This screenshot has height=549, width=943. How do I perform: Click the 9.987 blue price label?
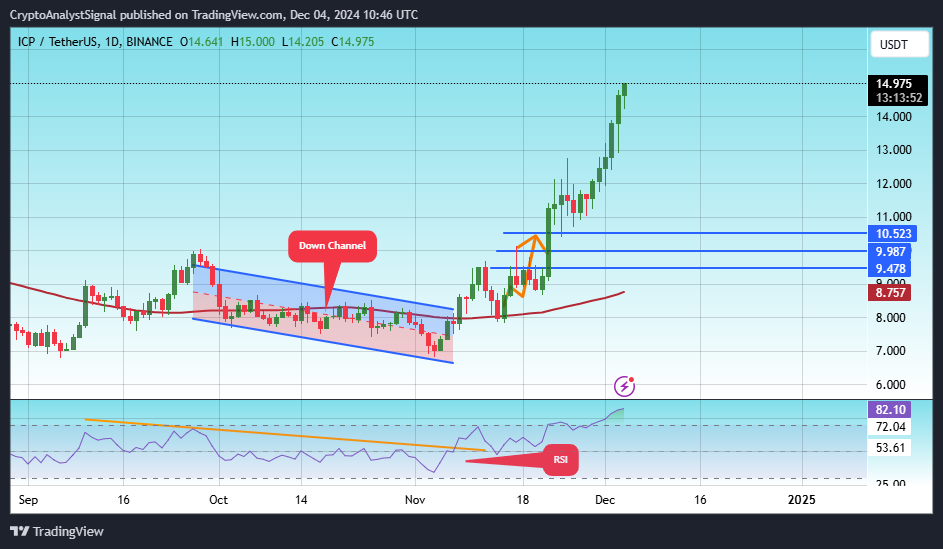(x=890, y=251)
